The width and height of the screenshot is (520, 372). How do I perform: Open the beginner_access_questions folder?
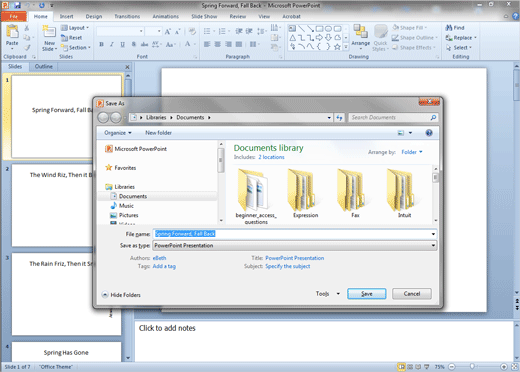[x=256, y=197]
